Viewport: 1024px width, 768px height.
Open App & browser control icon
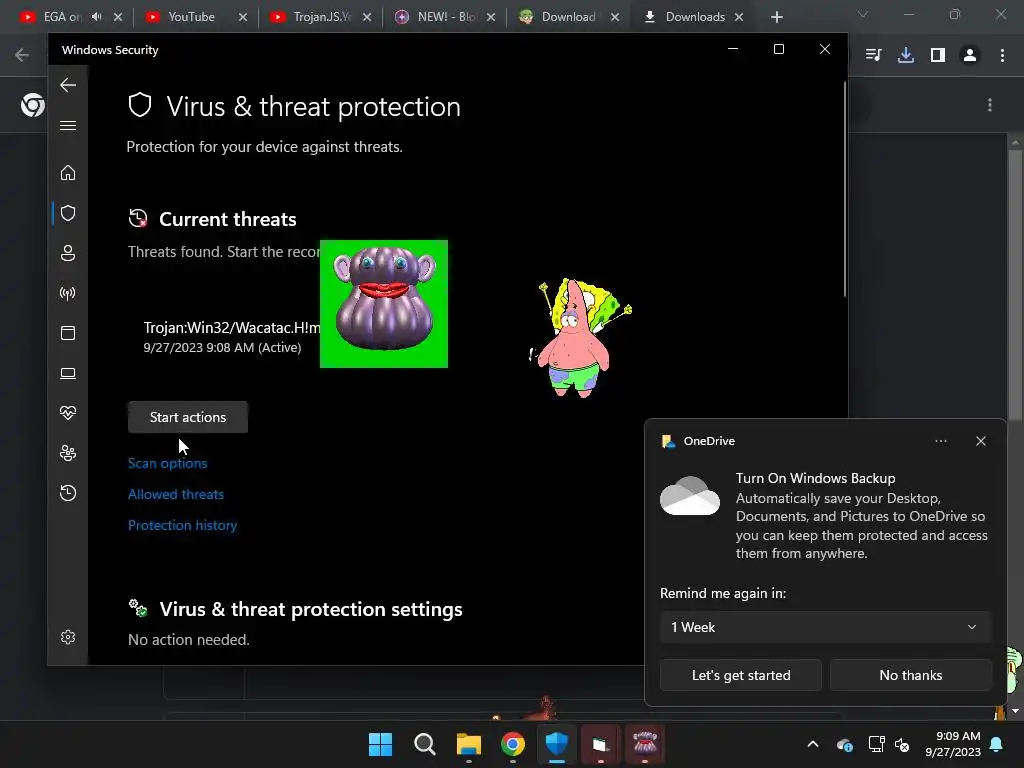coord(68,333)
